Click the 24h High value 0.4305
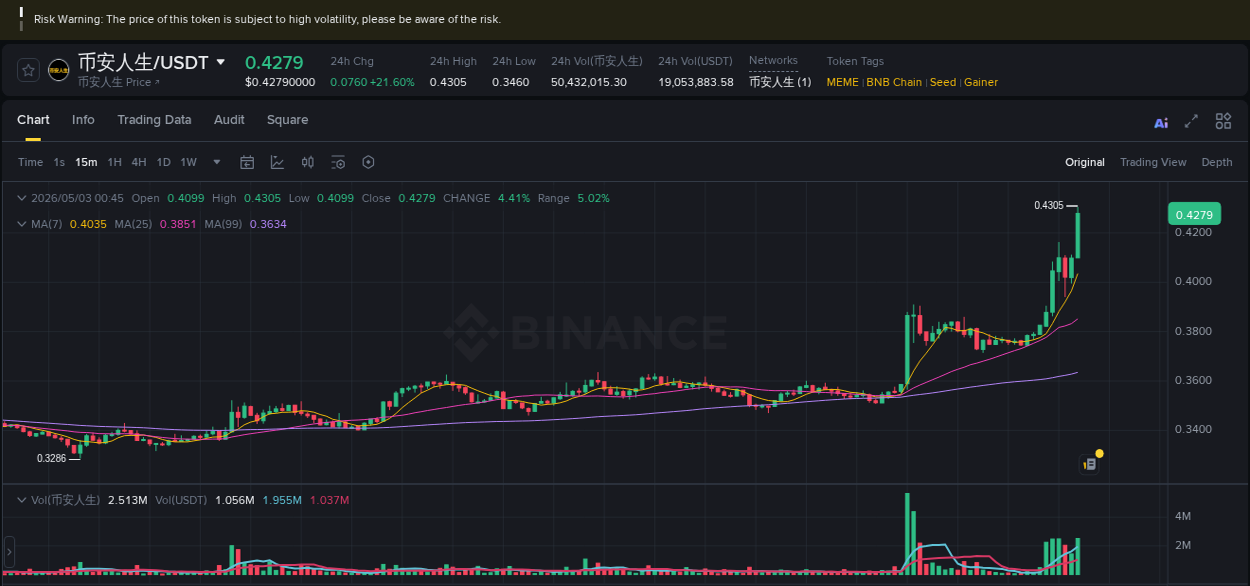 pos(448,82)
